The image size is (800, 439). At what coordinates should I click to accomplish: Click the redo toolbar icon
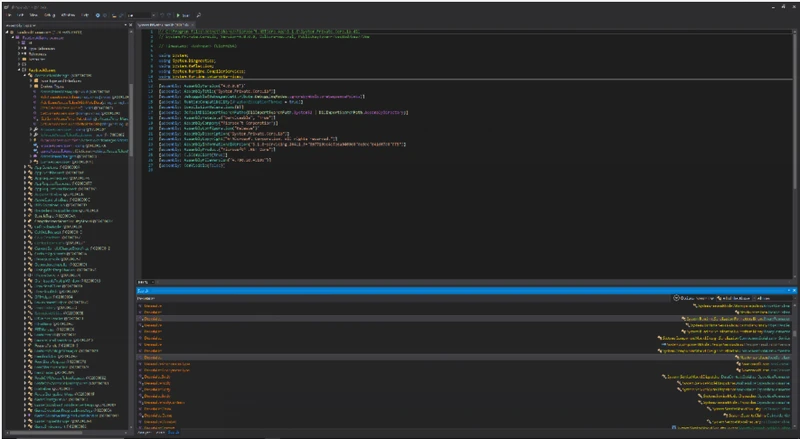point(169,15)
